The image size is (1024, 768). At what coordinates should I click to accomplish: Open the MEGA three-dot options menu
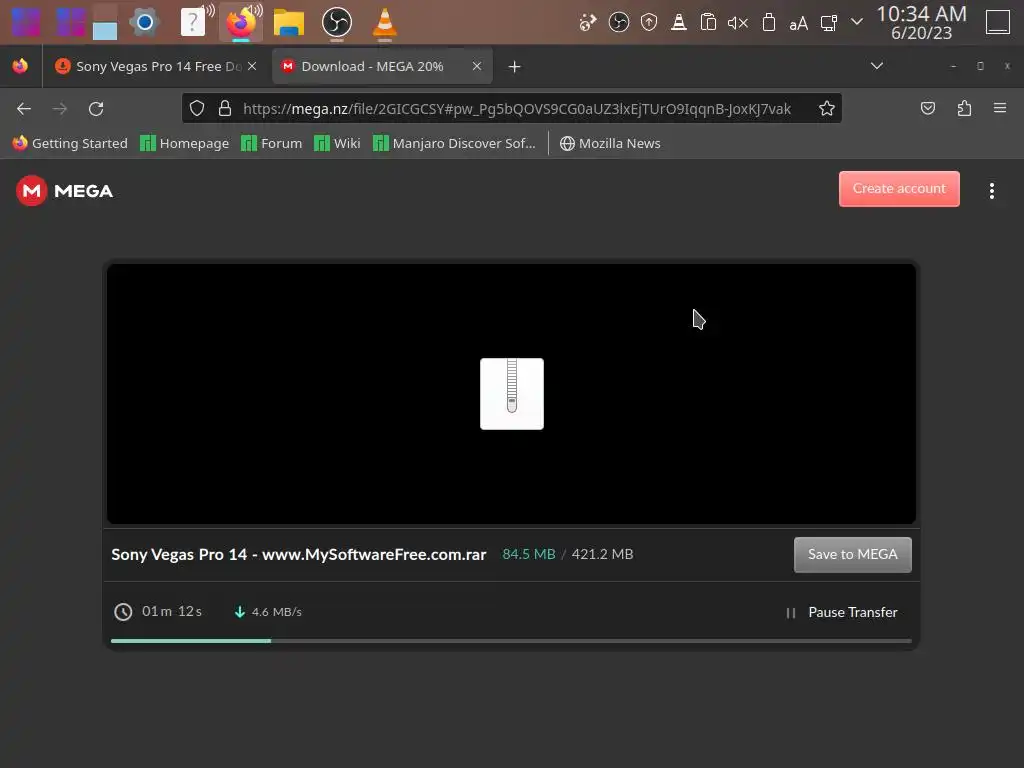click(991, 191)
